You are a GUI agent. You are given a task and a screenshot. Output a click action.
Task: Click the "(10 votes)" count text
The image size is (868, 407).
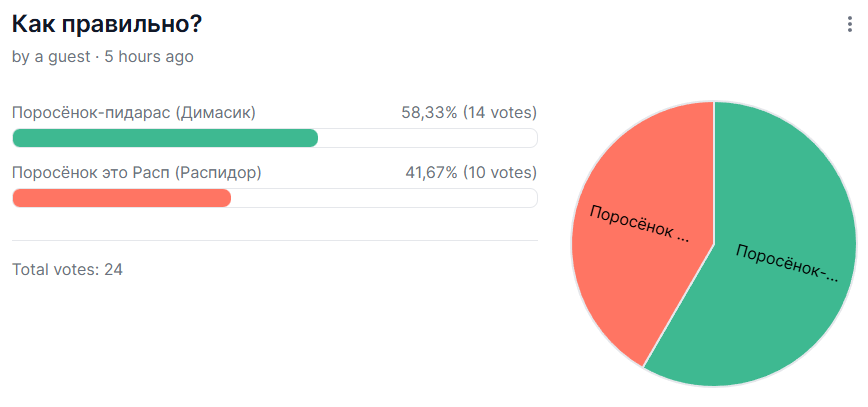tap(500, 173)
